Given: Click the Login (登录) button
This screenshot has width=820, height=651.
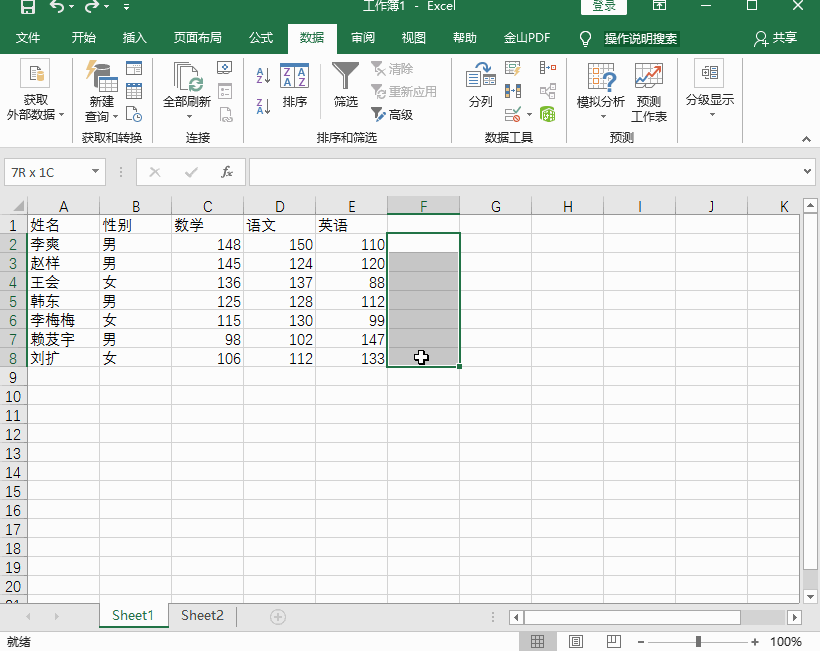Looking at the screenshot, I should click(x=604, y=6).
